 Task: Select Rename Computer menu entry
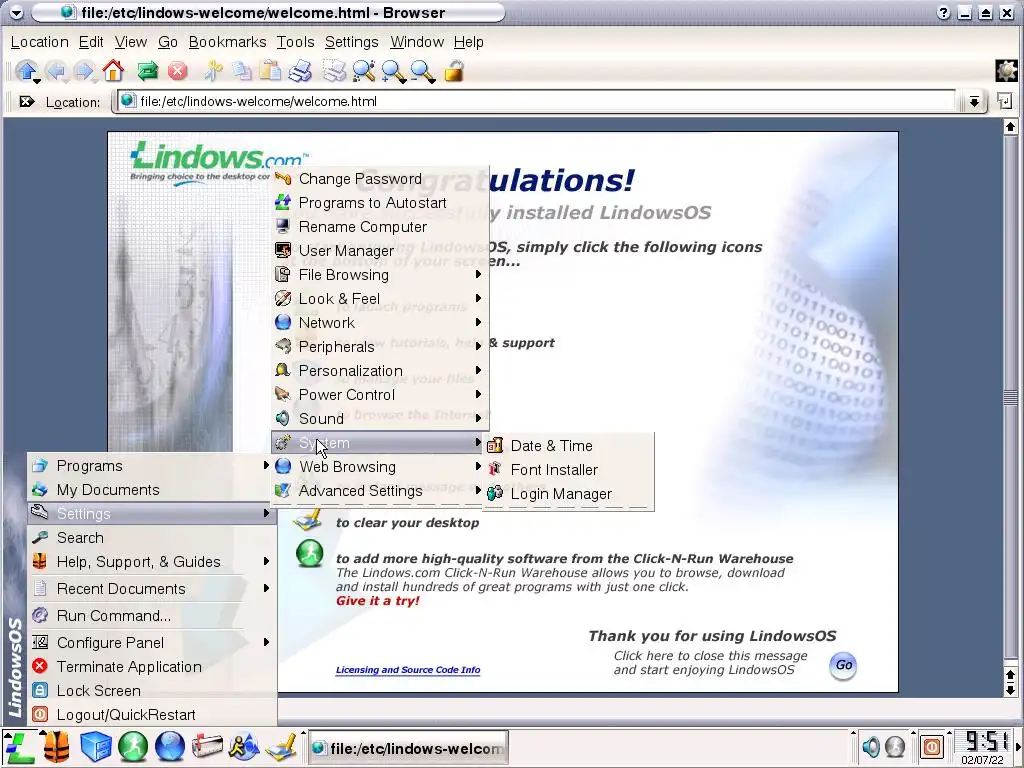click(x=379, y=227)
